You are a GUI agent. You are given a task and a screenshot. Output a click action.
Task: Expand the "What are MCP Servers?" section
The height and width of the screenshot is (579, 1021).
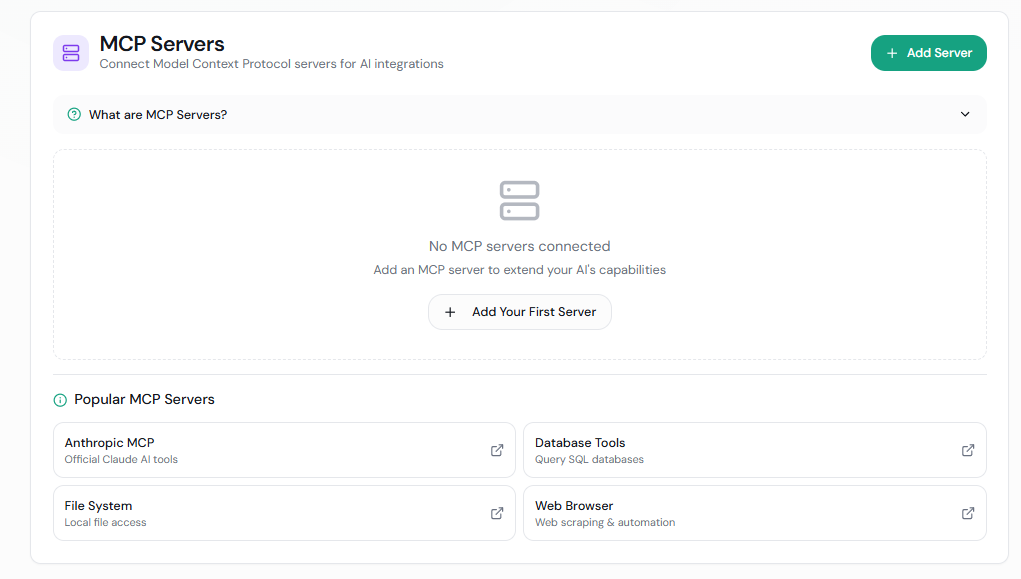(x=158, y=115)
